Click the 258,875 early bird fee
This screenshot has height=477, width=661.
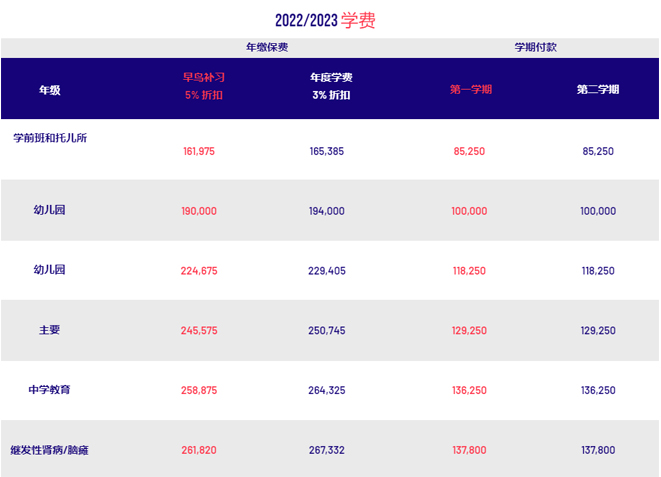click(x=200, y=391)
